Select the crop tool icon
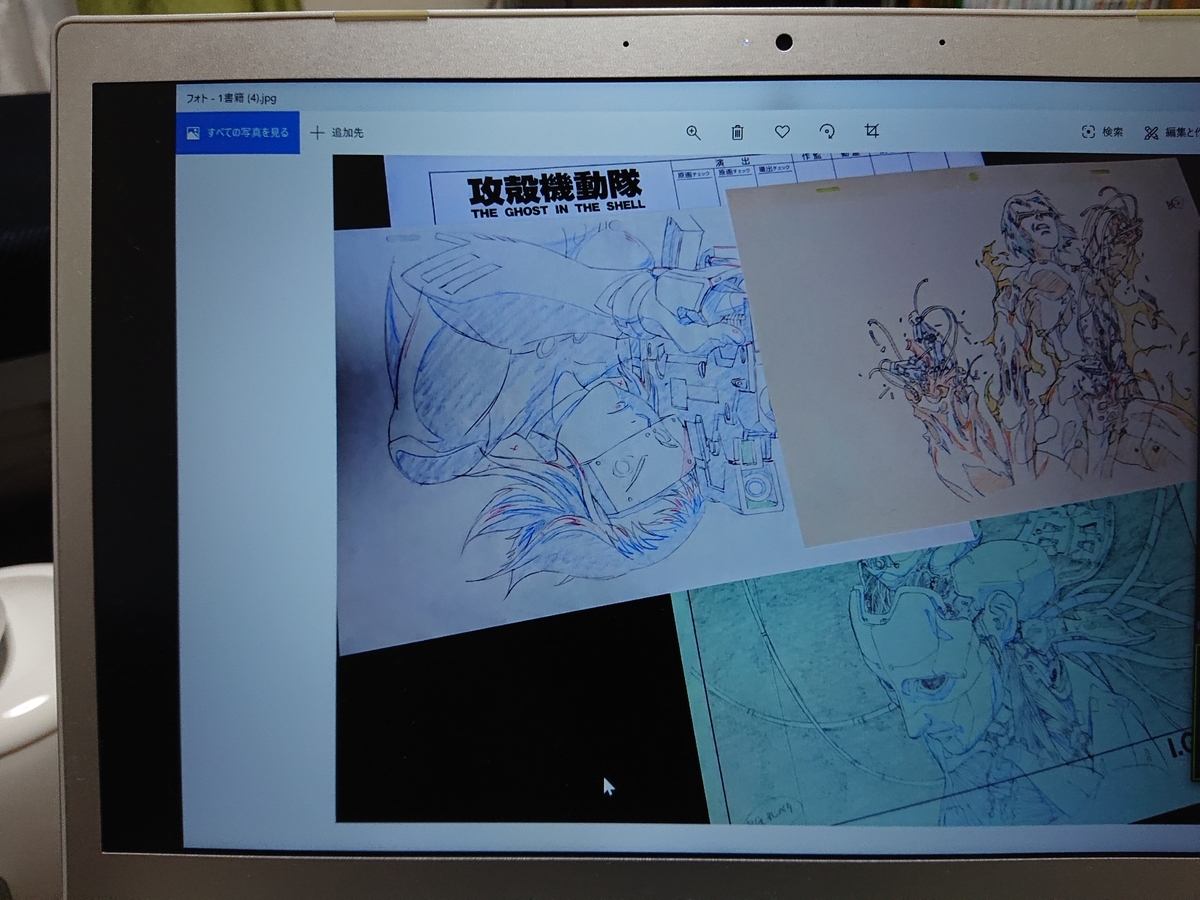This screenshot has height=900, width=1200. coord(871,131)
